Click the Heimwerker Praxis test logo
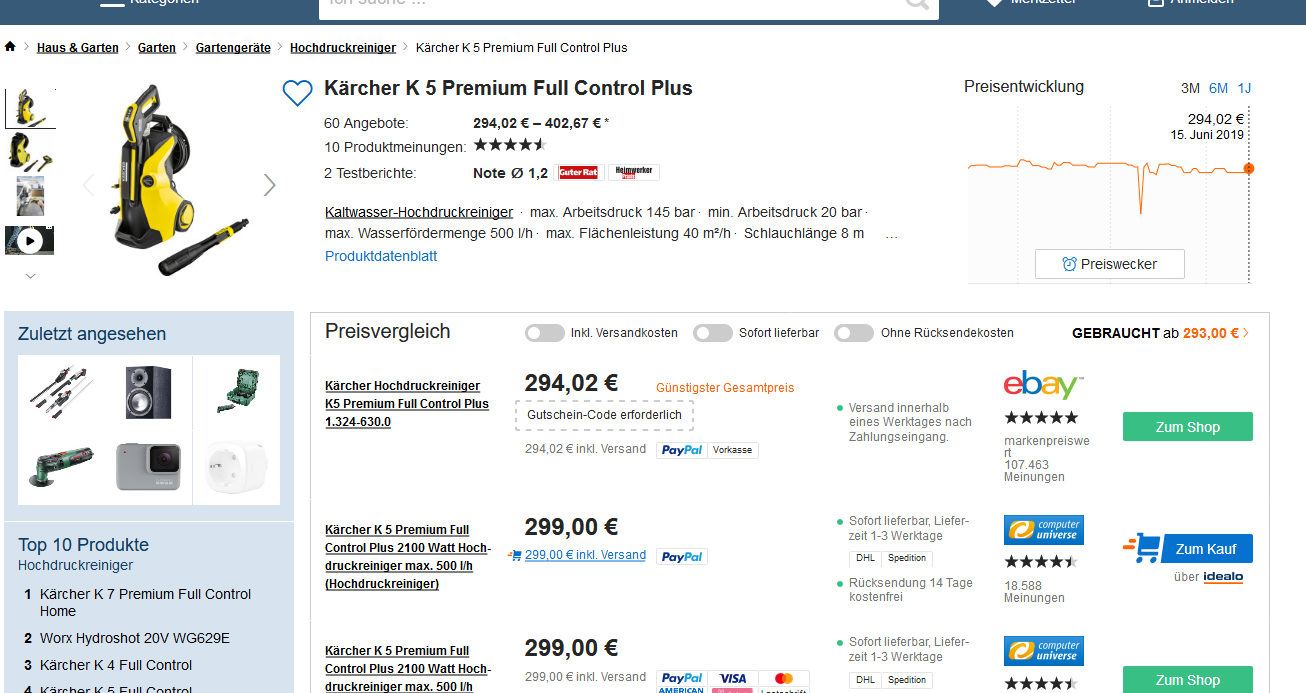 634,173
